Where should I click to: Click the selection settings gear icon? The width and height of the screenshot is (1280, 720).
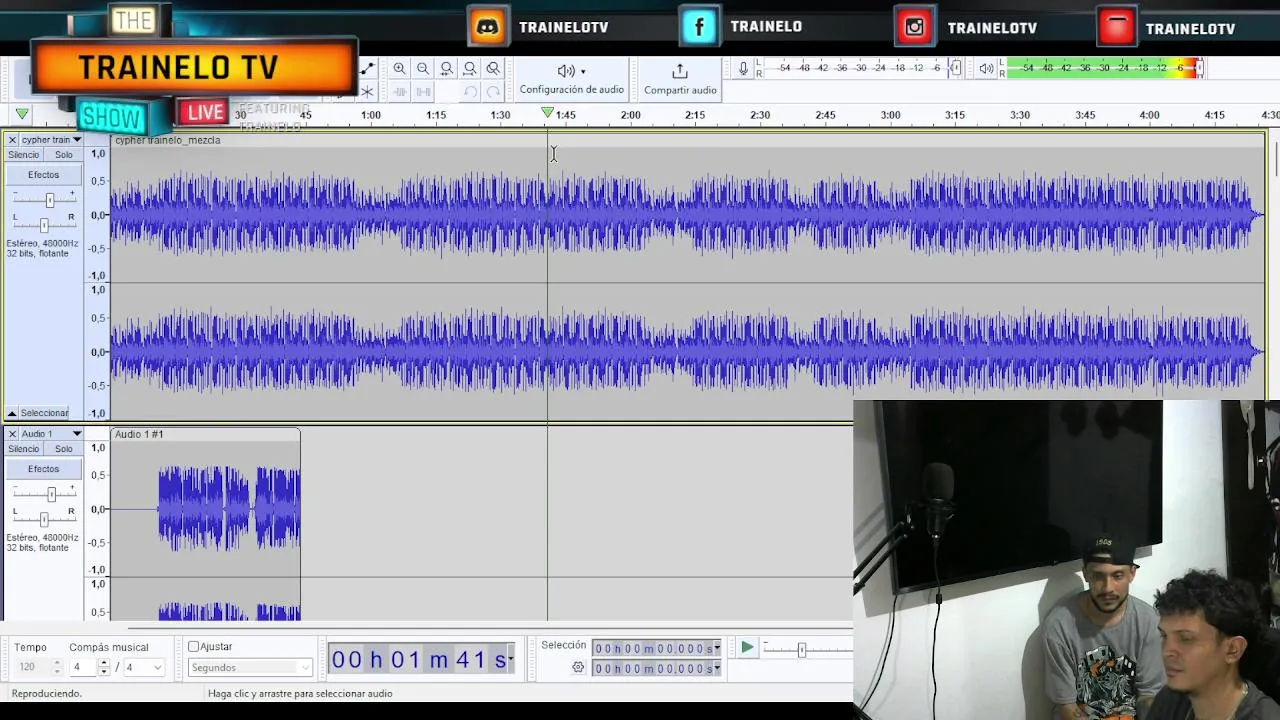(x=578, y=667)
